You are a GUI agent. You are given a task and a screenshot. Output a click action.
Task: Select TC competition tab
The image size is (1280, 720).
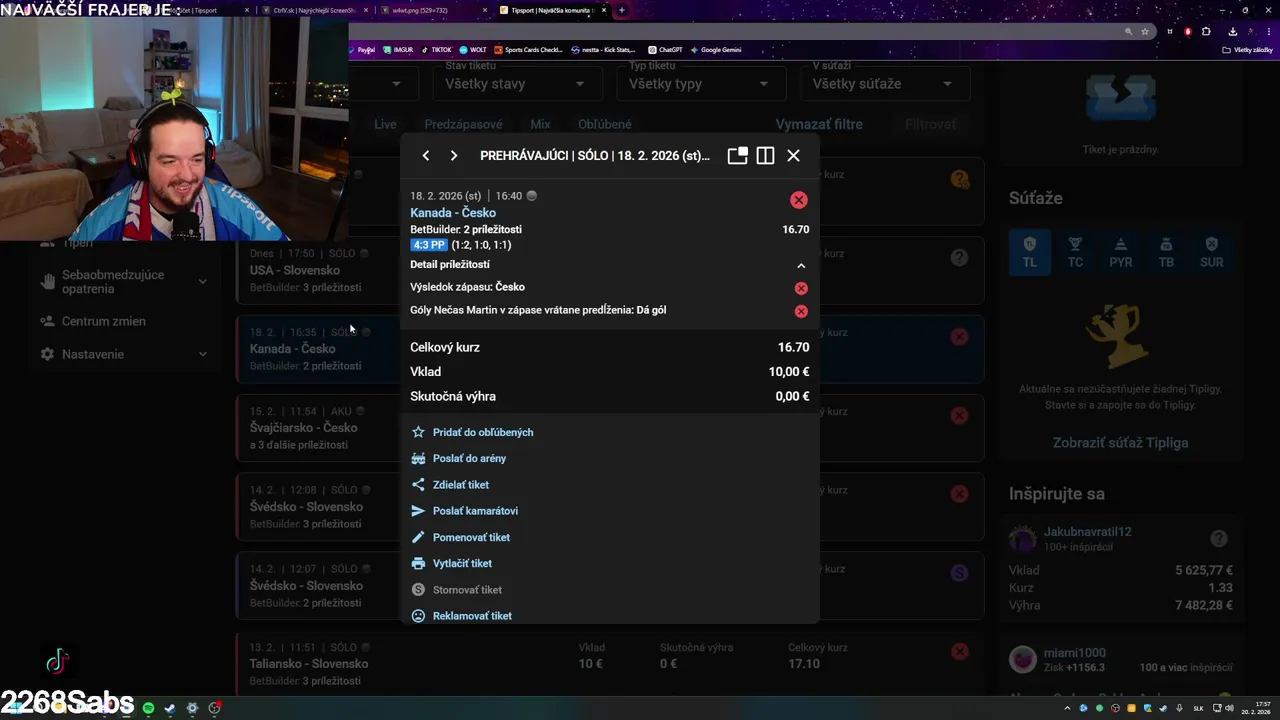pyautogui.click(x=1075, y=252)
